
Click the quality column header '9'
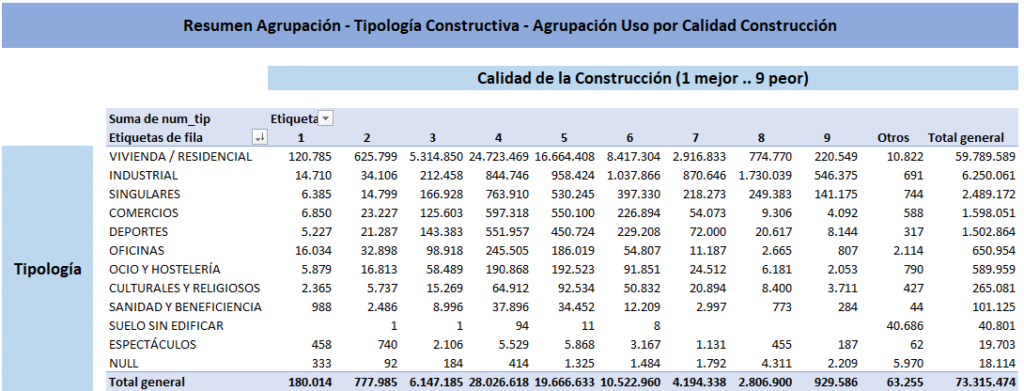click(827, 138)
